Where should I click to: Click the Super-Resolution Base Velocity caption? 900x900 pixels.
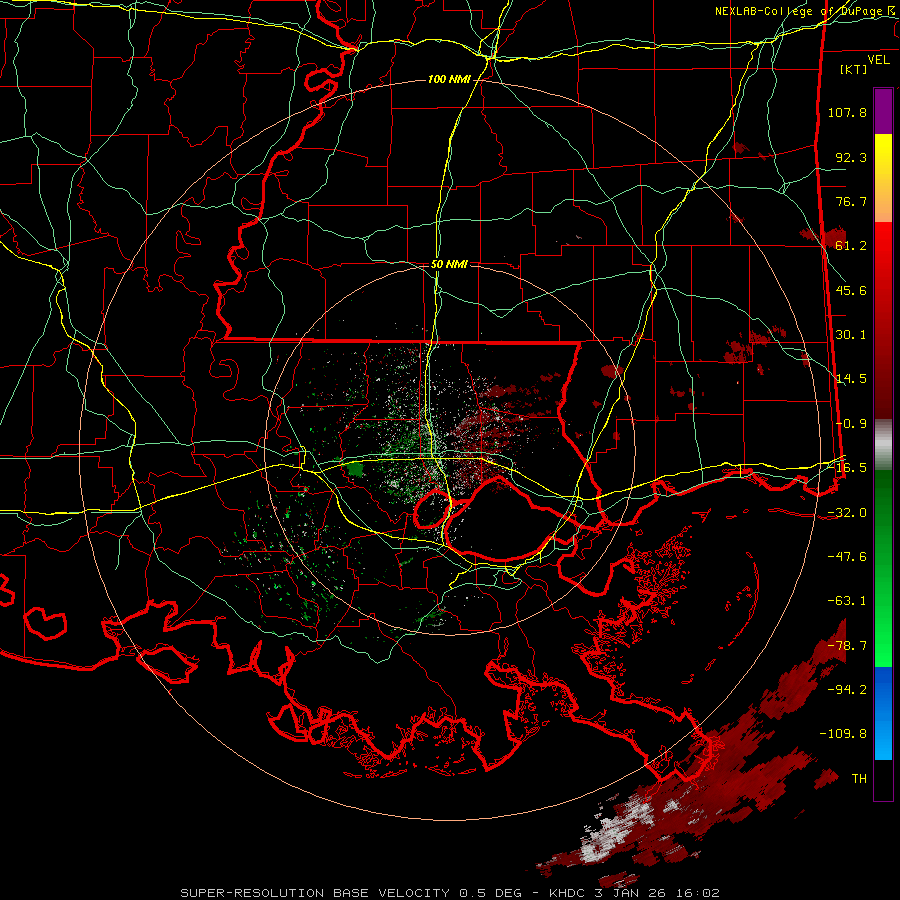(x=449, y=893)
